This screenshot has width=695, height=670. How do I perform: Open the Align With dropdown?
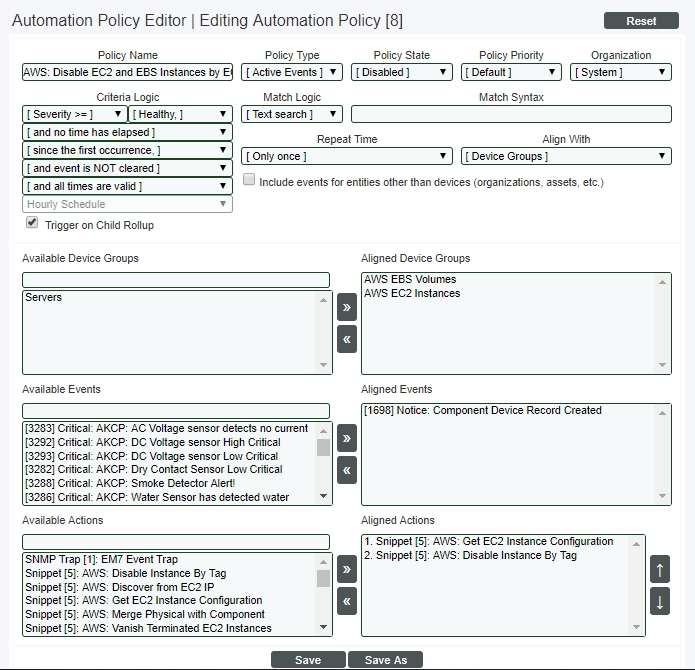(x=566, y=156)
